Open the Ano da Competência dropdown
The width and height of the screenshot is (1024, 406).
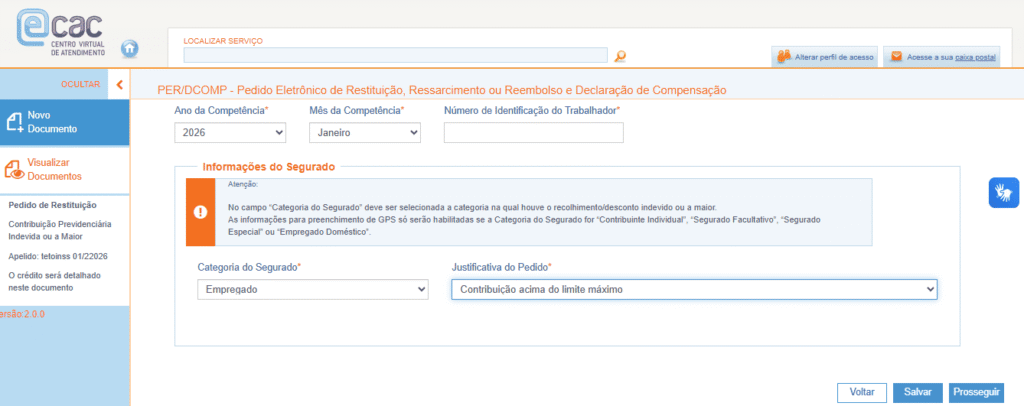pos(230,132)
